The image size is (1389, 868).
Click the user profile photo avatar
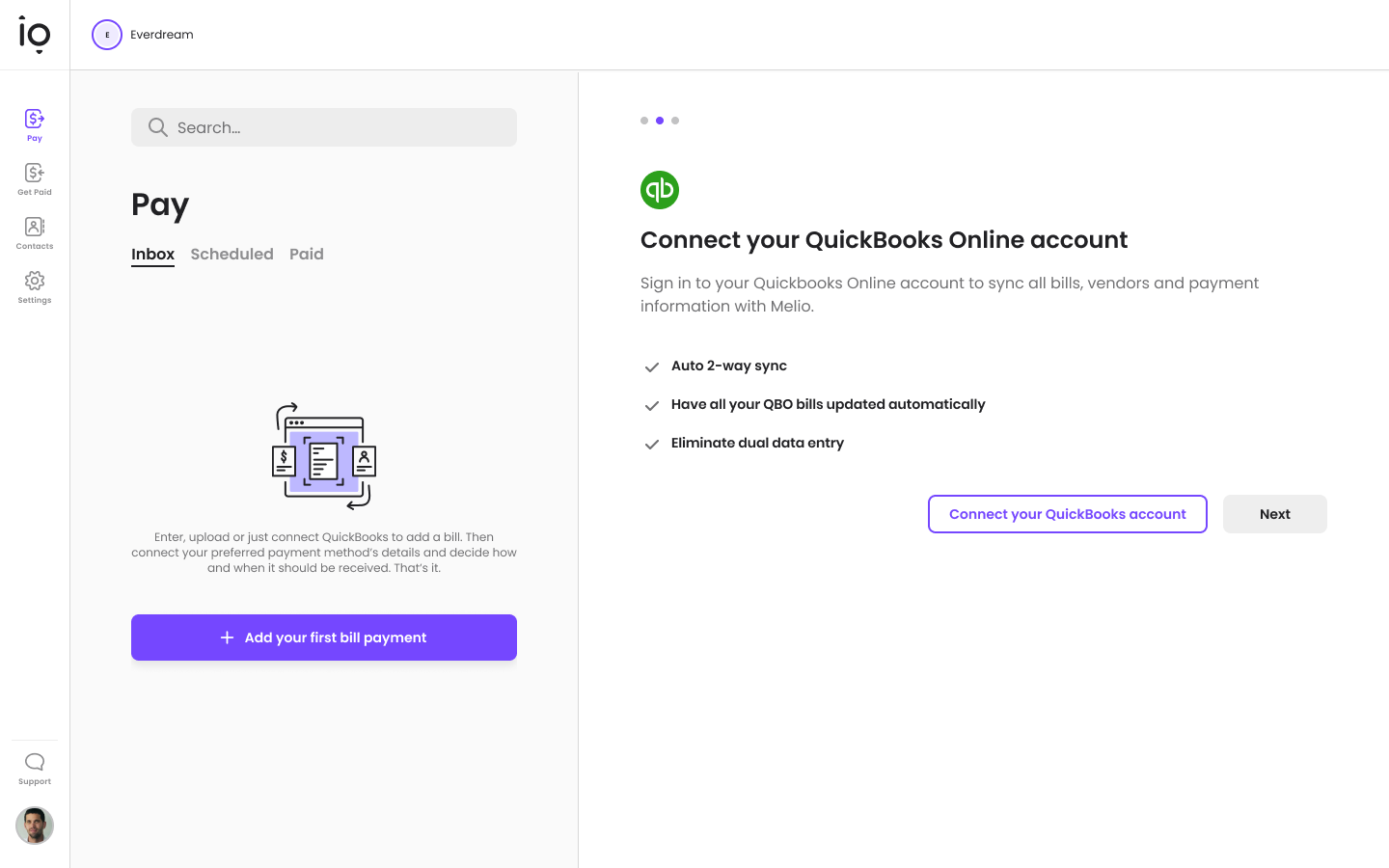pyautogui.click(x=35, y=826)
